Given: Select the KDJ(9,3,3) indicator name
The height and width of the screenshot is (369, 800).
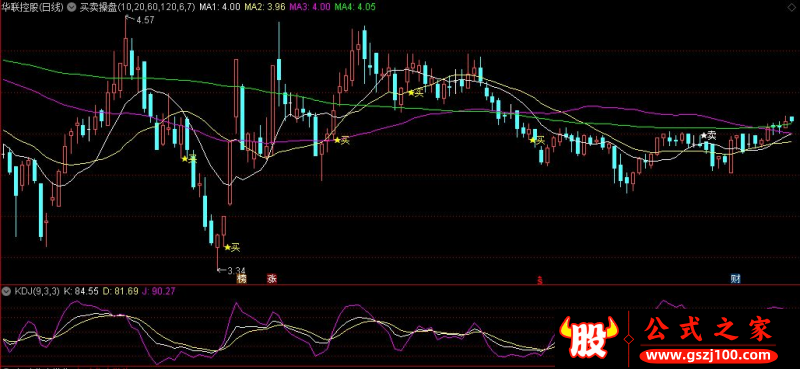Looking at the screenshot, I should click(37, 291).
